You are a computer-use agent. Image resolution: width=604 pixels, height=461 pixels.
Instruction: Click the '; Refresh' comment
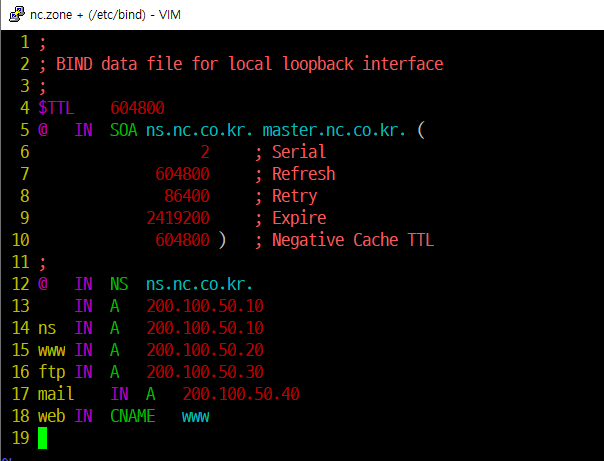coord(295,174)
